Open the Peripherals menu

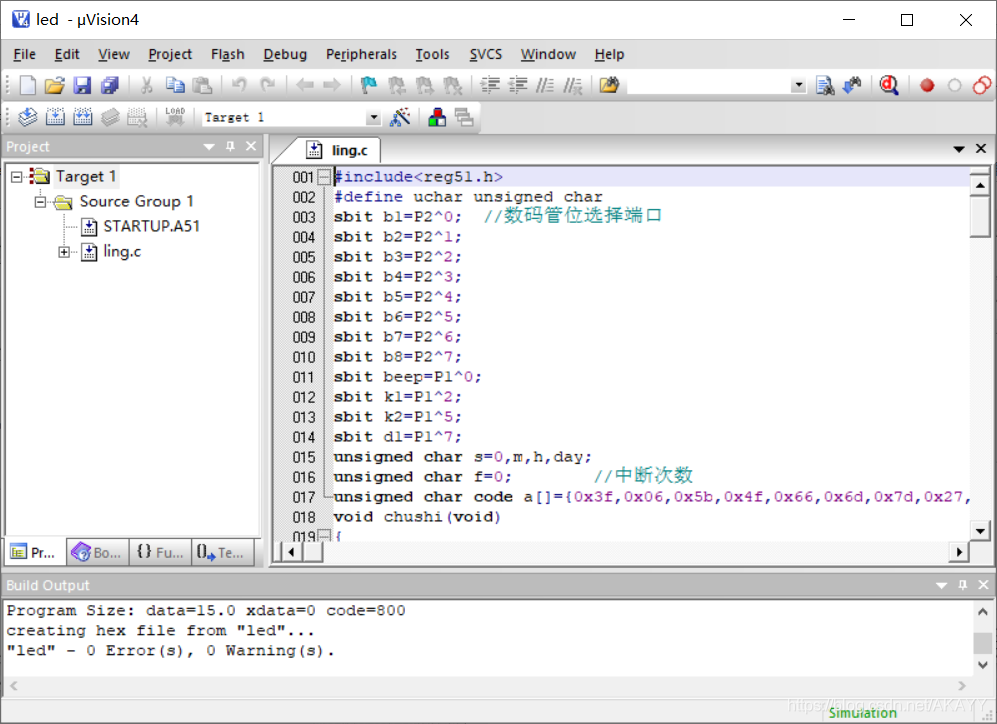[x=361, y=55]
